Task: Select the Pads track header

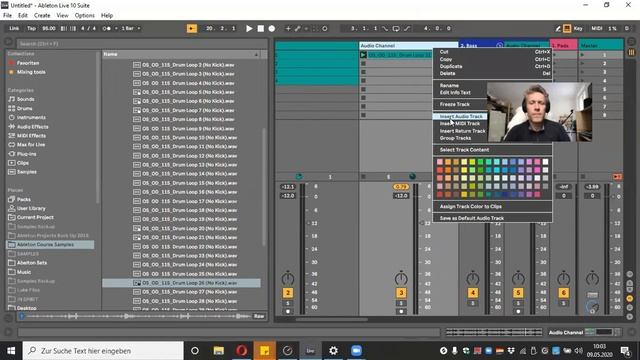Action: click(x=564, y=45)
